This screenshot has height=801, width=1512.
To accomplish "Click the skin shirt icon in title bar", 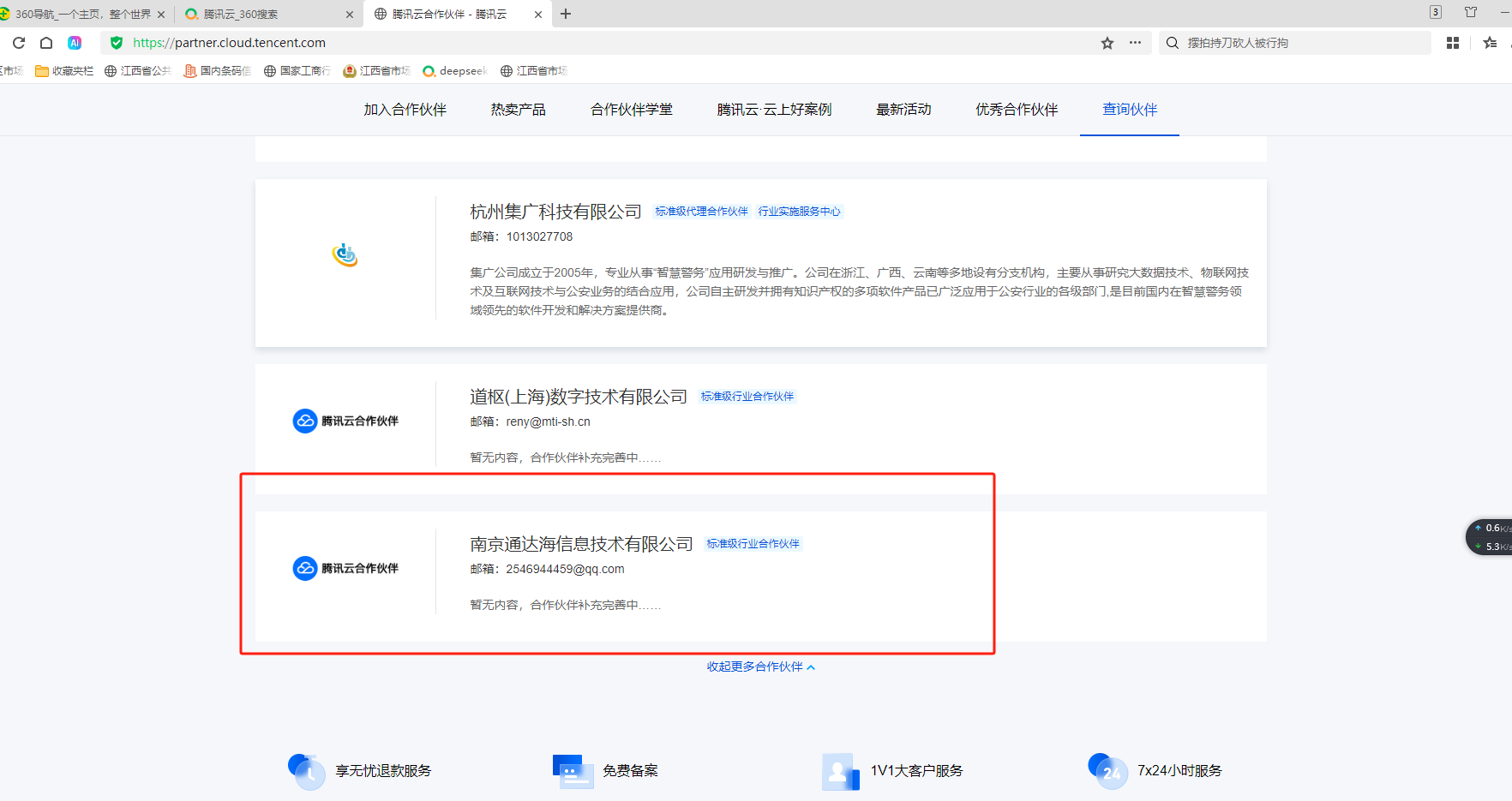I will click(x=1471, y=12).
